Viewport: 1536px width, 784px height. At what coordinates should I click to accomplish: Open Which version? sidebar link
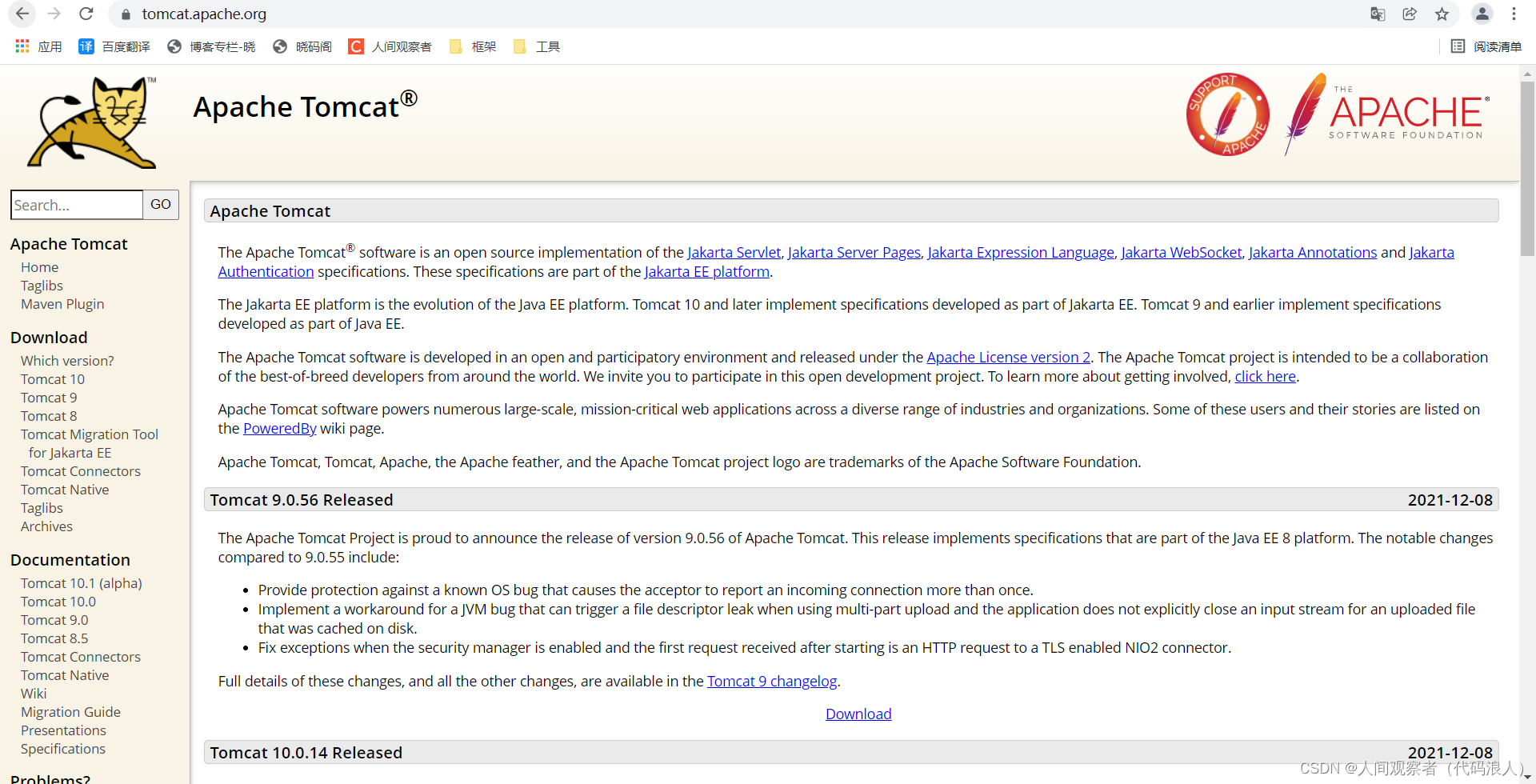(67, 361)
